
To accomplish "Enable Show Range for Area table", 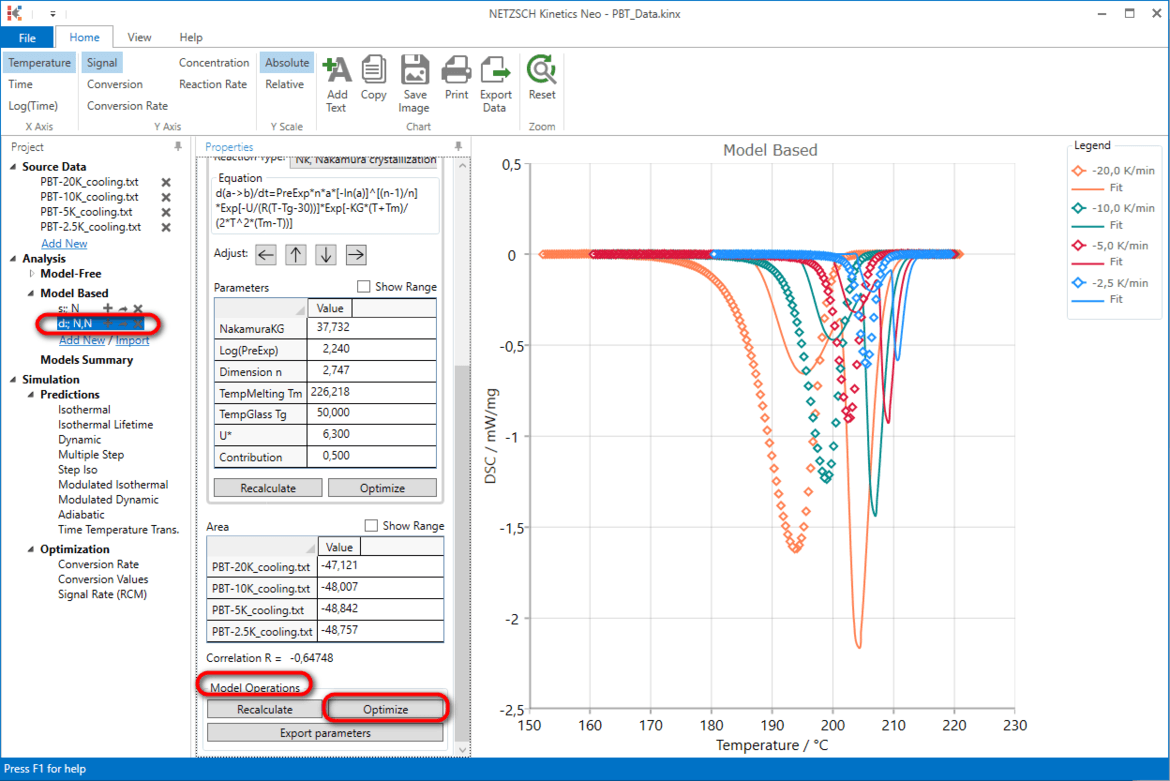I will (371, 526).
